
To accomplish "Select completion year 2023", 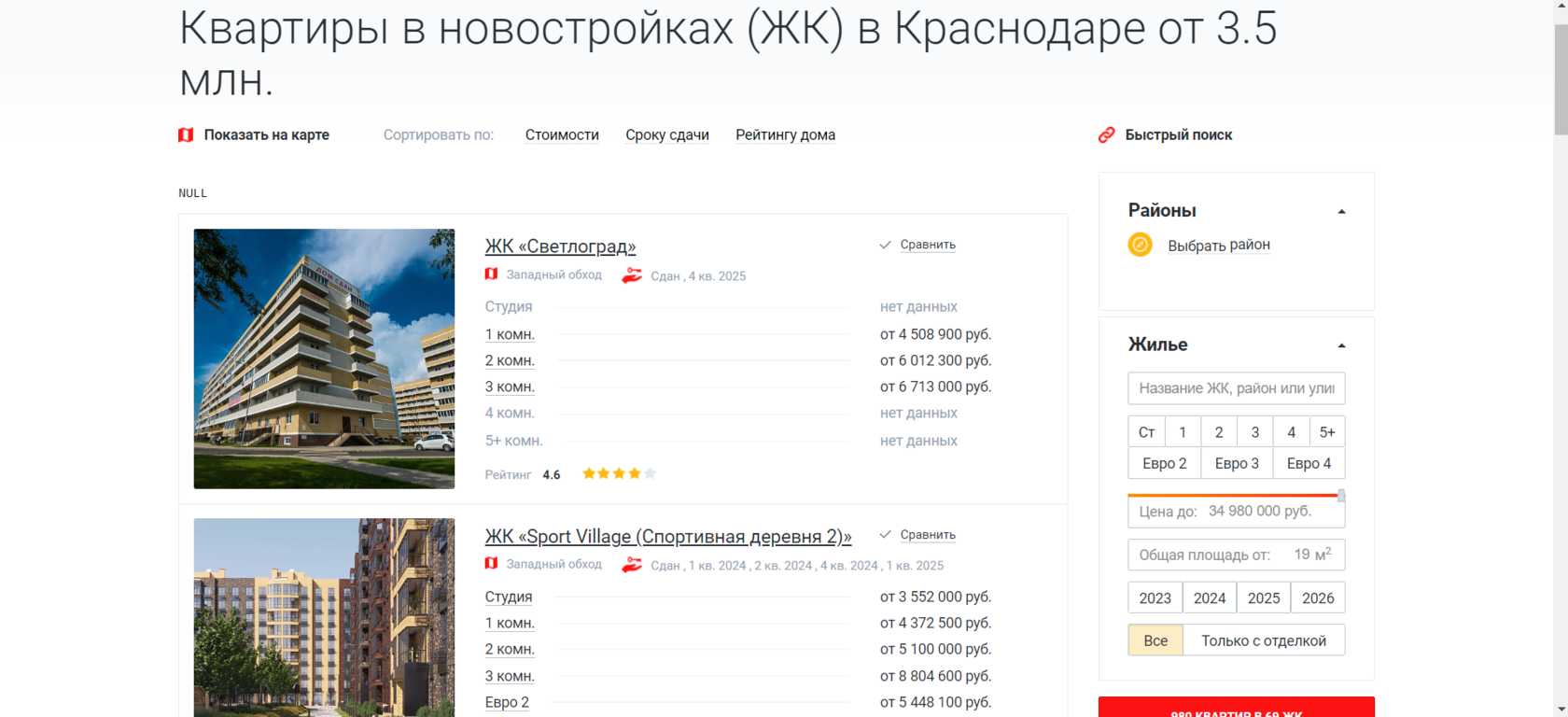I will click(1155, 597).
